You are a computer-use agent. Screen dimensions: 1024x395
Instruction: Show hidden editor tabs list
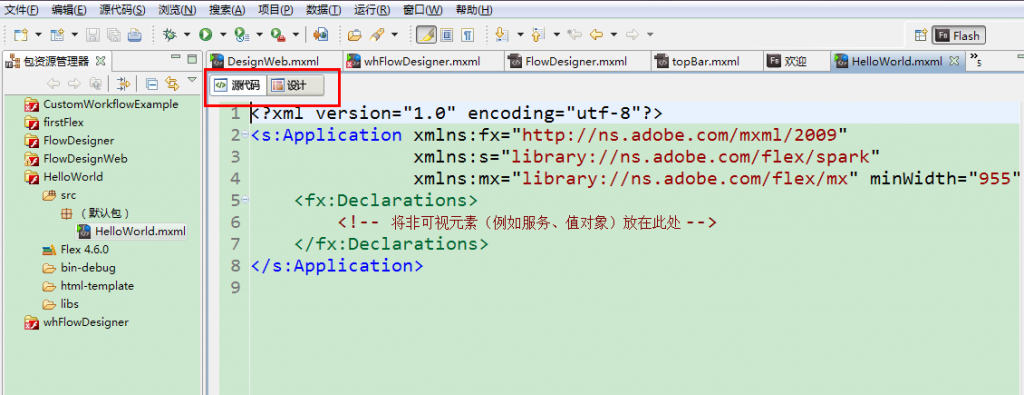click(976, 61)
